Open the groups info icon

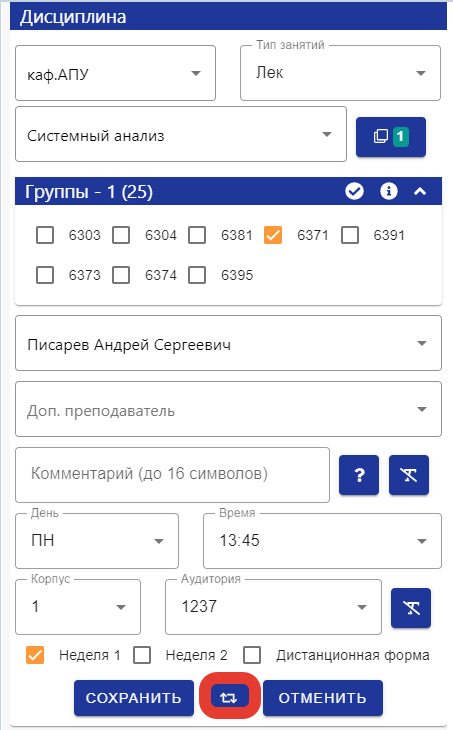click(389, 191)
